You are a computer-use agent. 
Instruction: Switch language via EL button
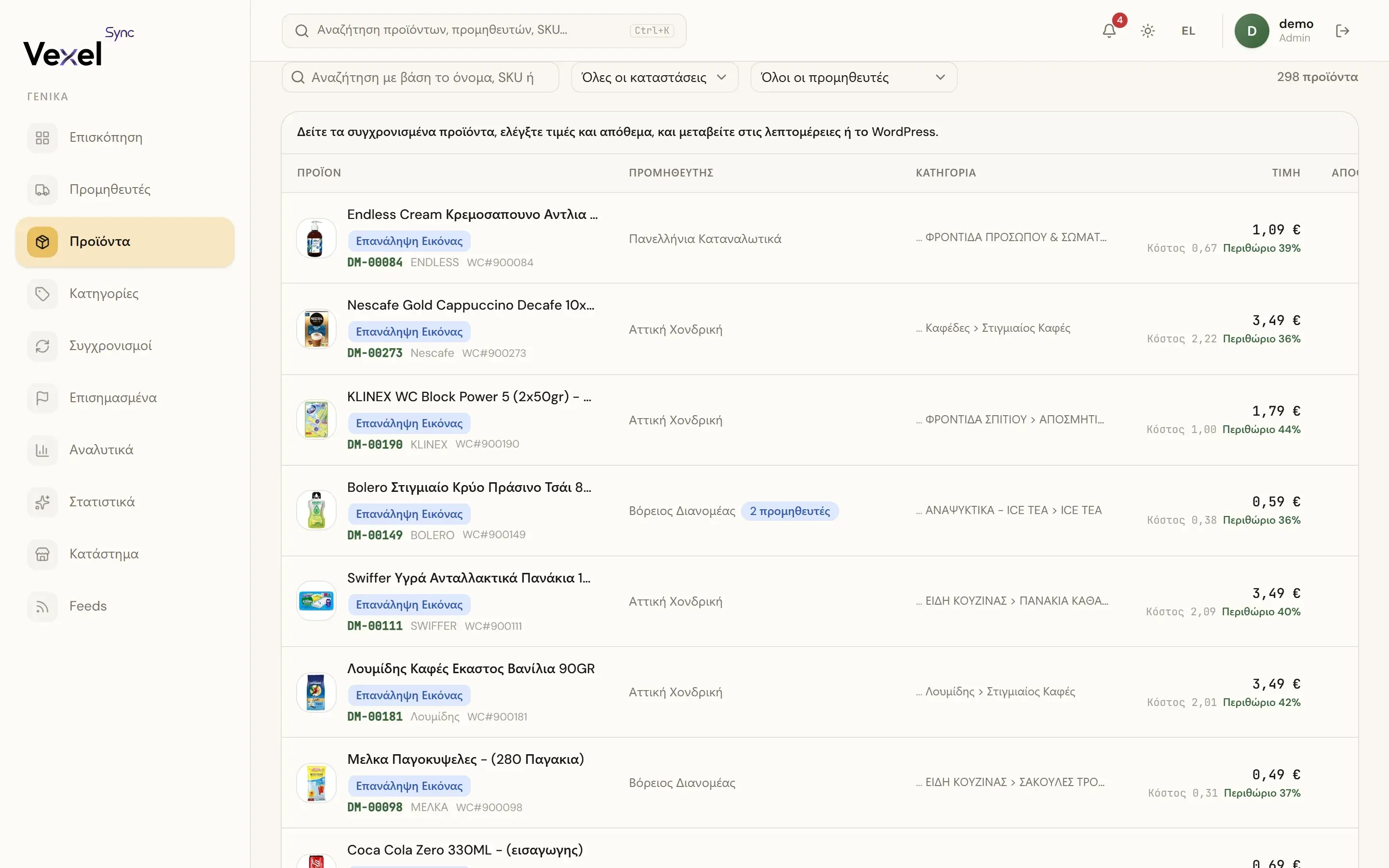pyautogui.click(x=1188, y=31)
